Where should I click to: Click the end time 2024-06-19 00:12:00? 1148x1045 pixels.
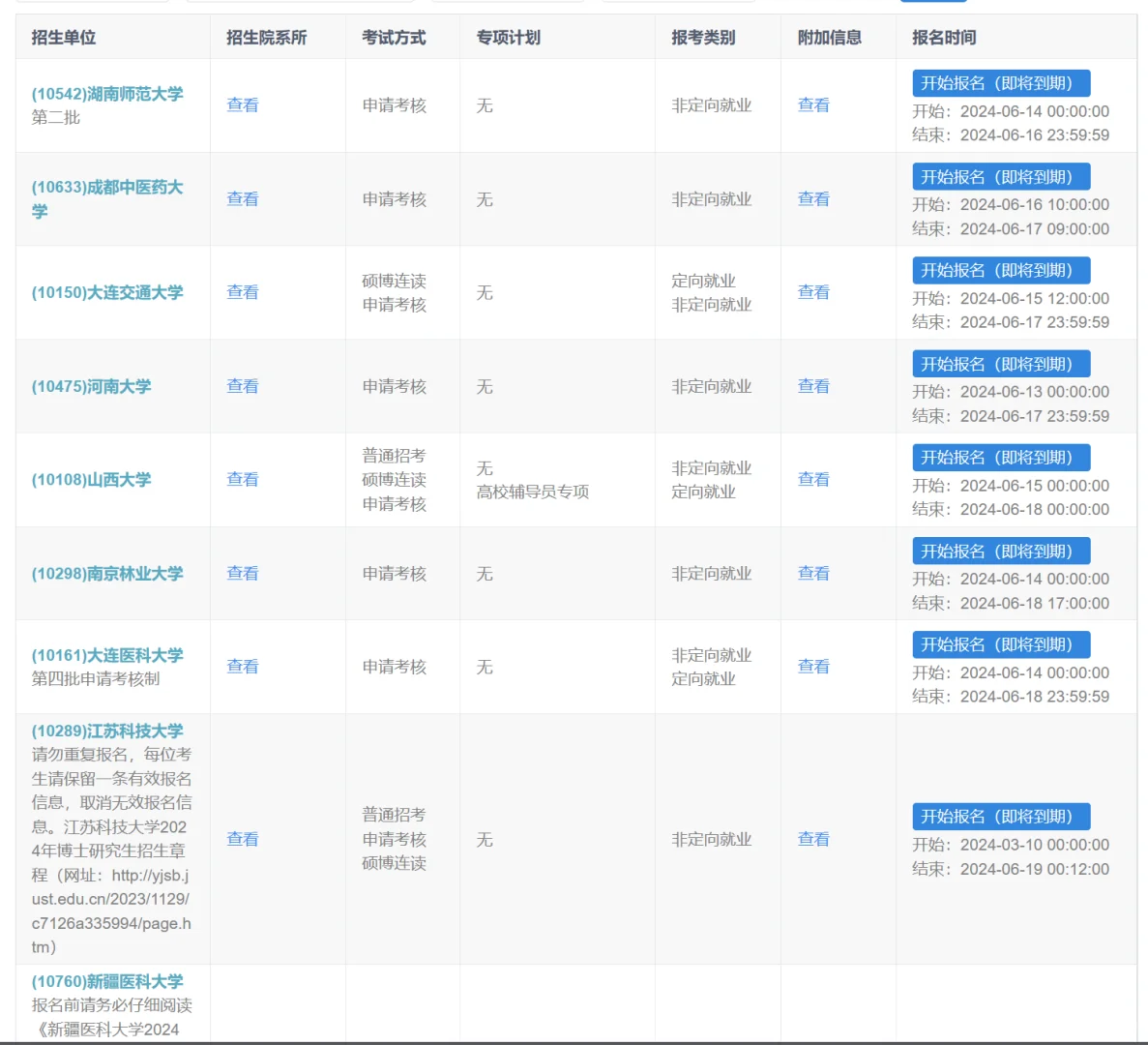point(1035,869)
